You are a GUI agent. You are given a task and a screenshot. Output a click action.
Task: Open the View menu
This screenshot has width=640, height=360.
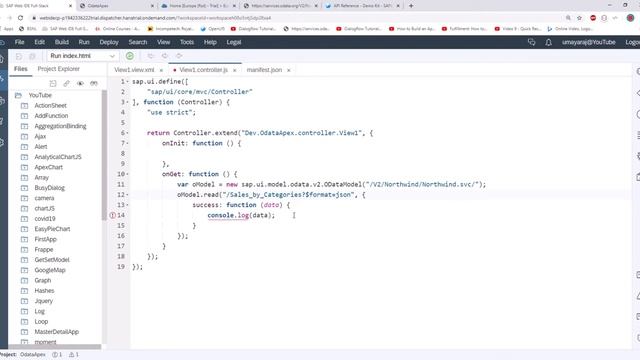point(163,42)
